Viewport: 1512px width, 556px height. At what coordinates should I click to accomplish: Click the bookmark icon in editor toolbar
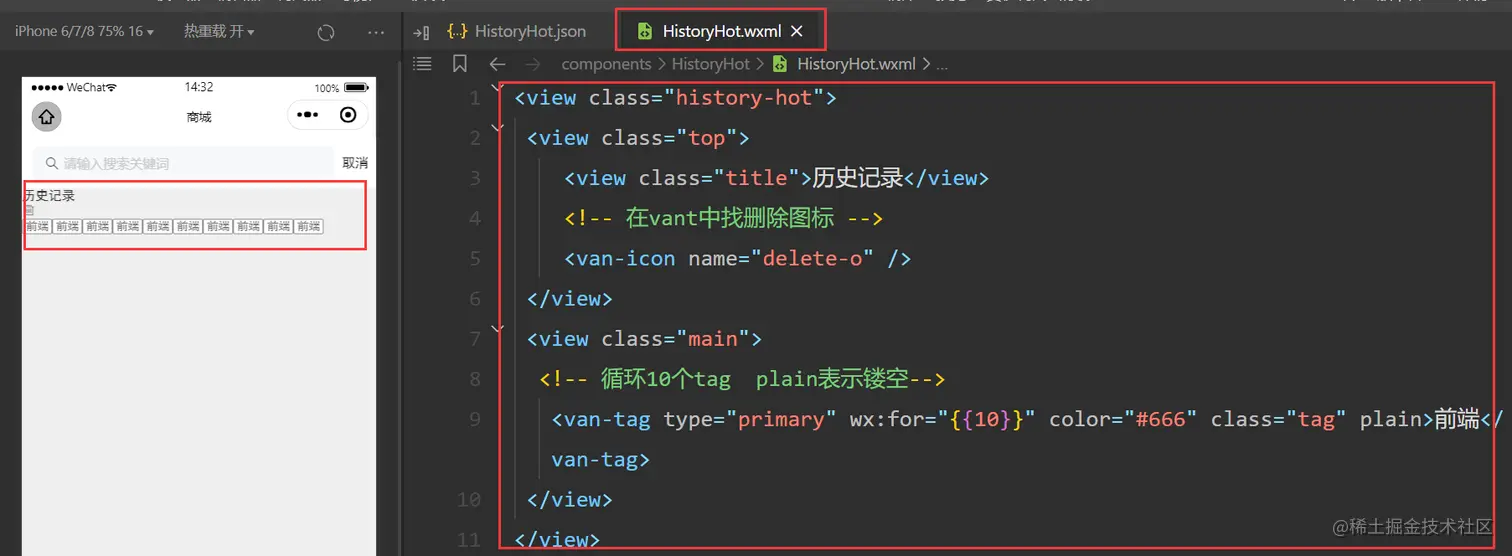(x=460, y=64)
